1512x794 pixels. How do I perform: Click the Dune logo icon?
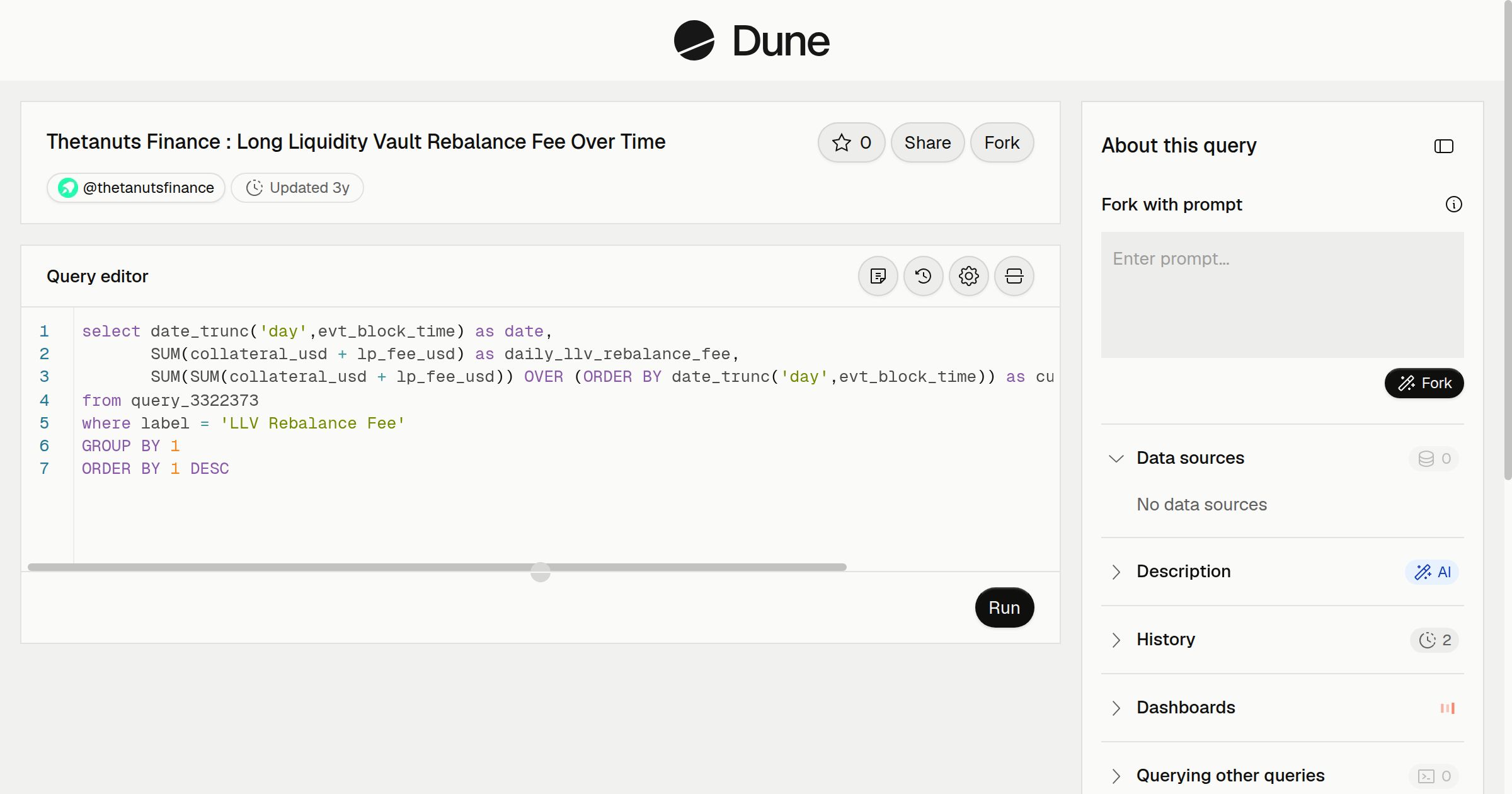(x=694, y=40)
